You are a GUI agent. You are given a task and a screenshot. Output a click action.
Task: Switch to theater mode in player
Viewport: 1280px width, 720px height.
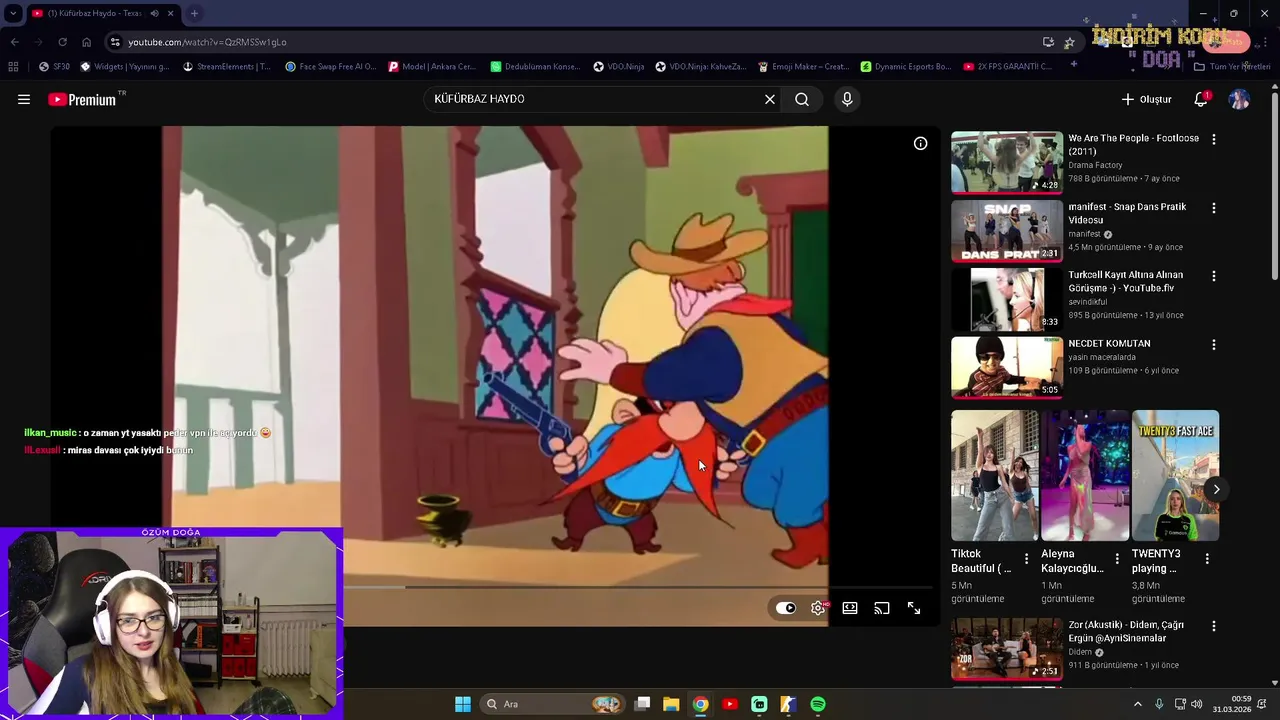[850, 608]
